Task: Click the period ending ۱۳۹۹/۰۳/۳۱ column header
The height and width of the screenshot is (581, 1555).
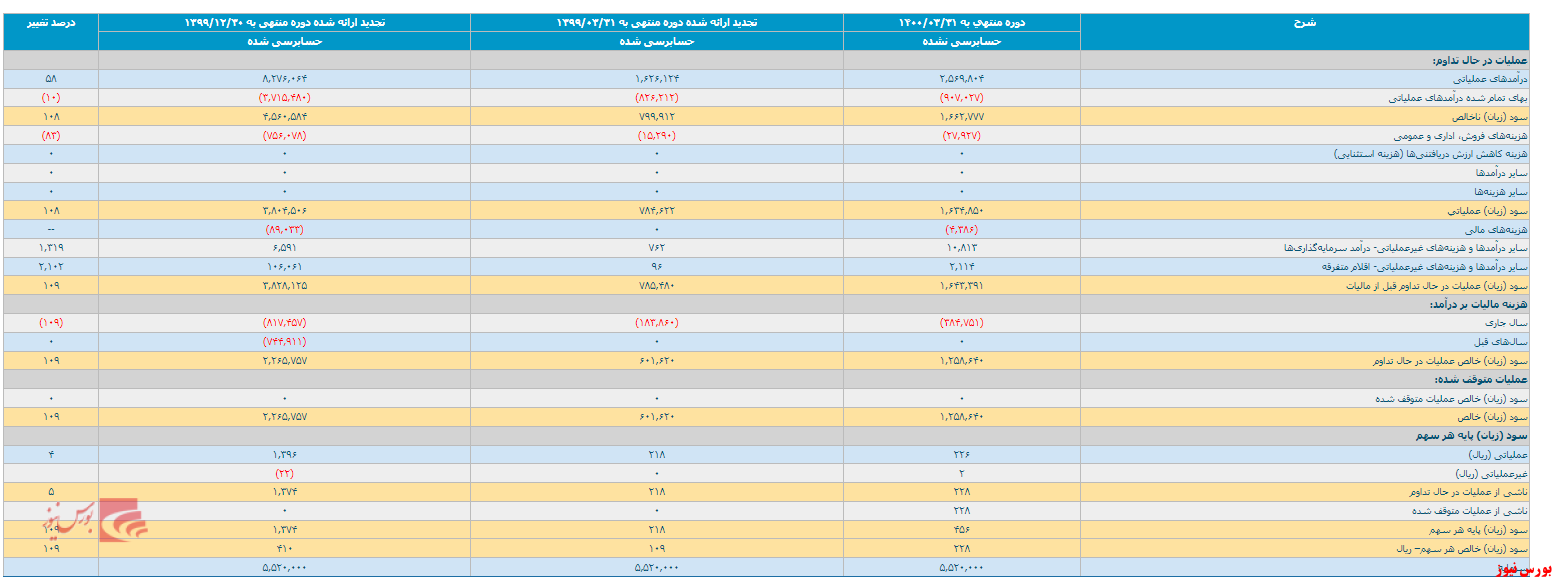Action: coord(656,22)
